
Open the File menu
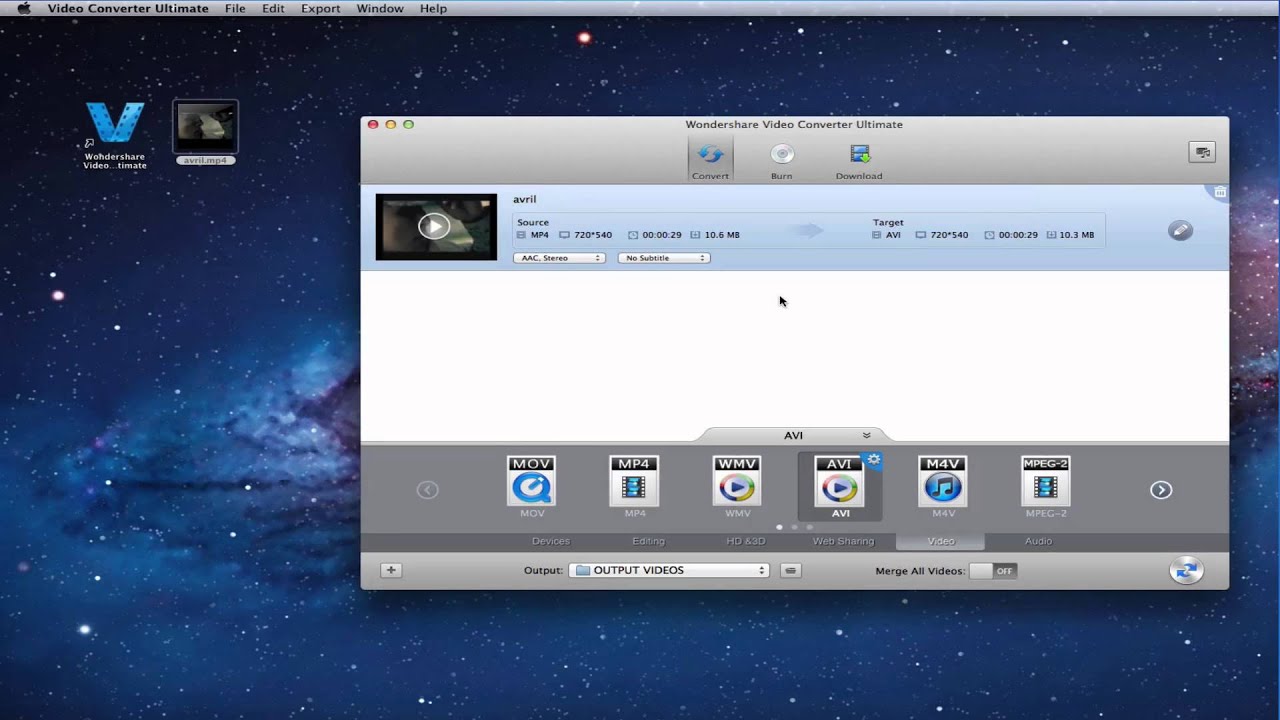click(235, 8)
